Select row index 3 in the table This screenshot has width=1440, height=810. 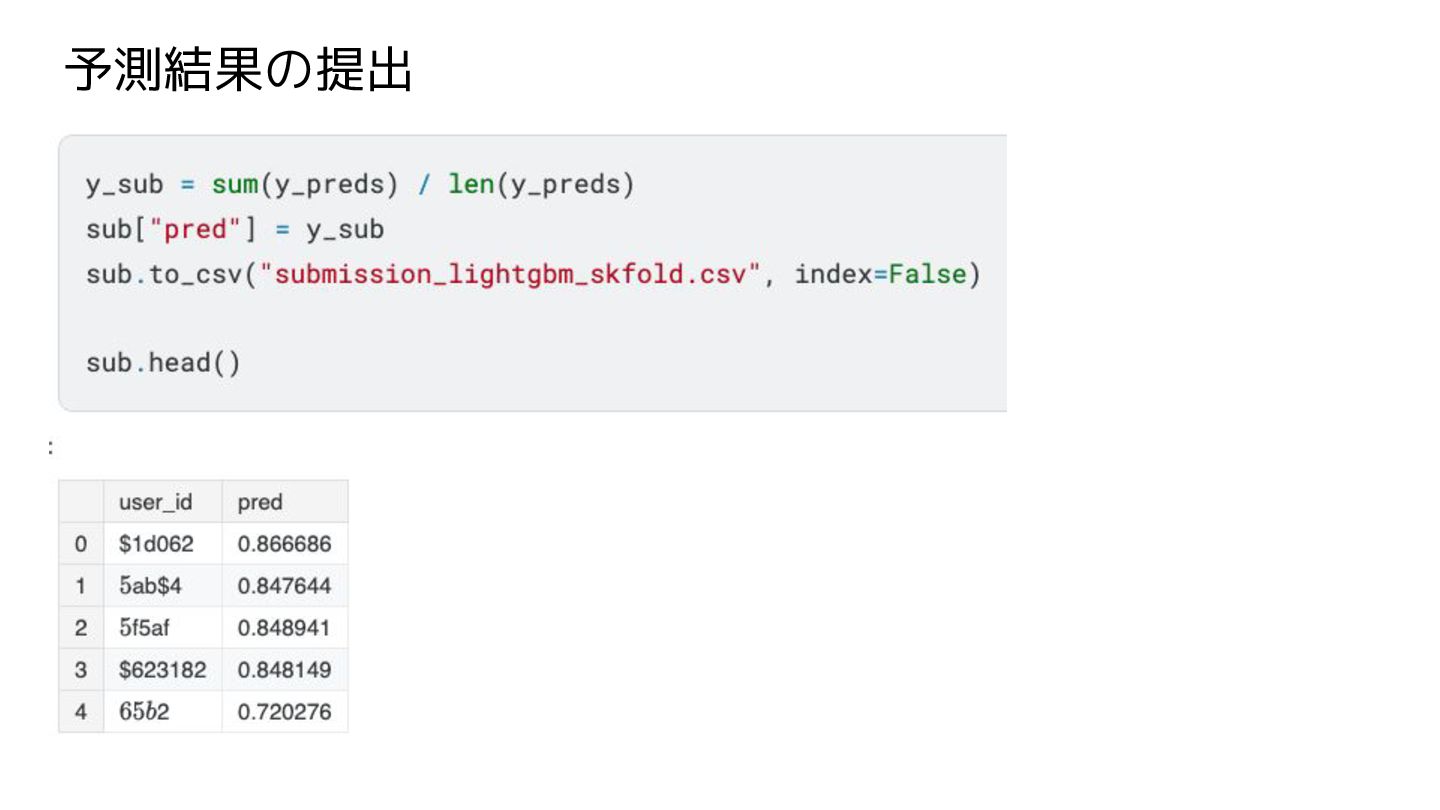point(81,670)
